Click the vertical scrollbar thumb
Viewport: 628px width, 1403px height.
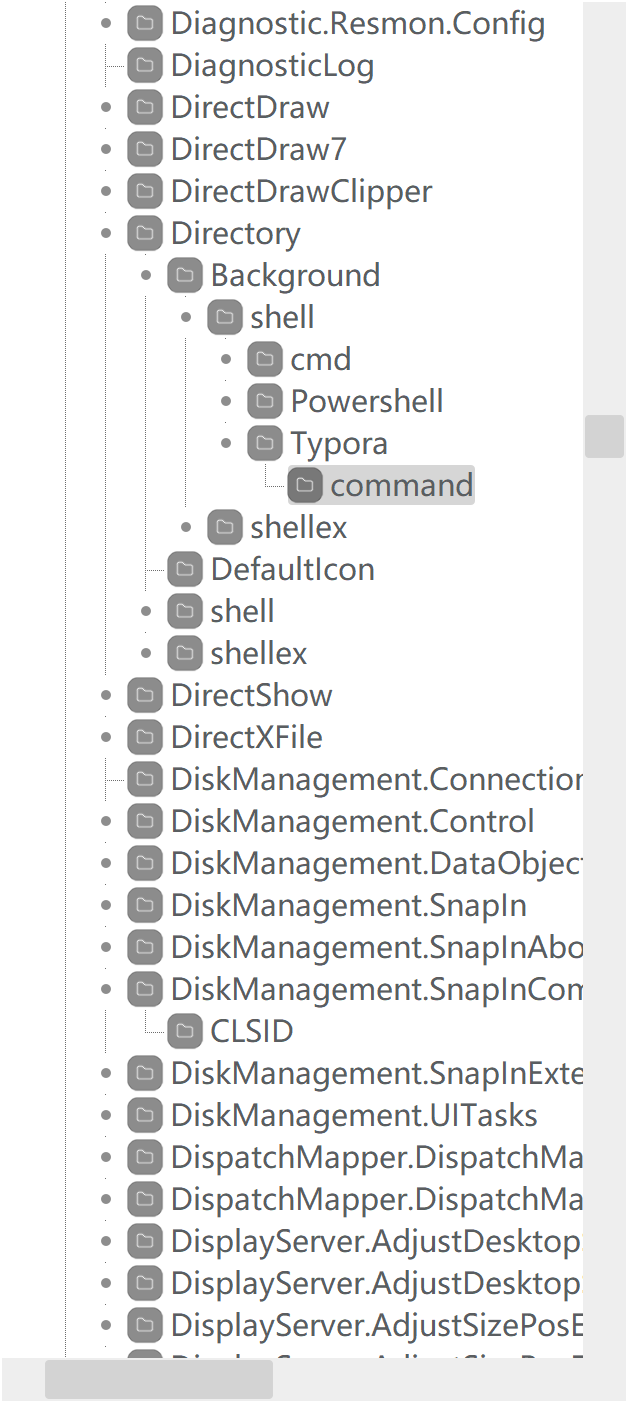coord(604,437)
